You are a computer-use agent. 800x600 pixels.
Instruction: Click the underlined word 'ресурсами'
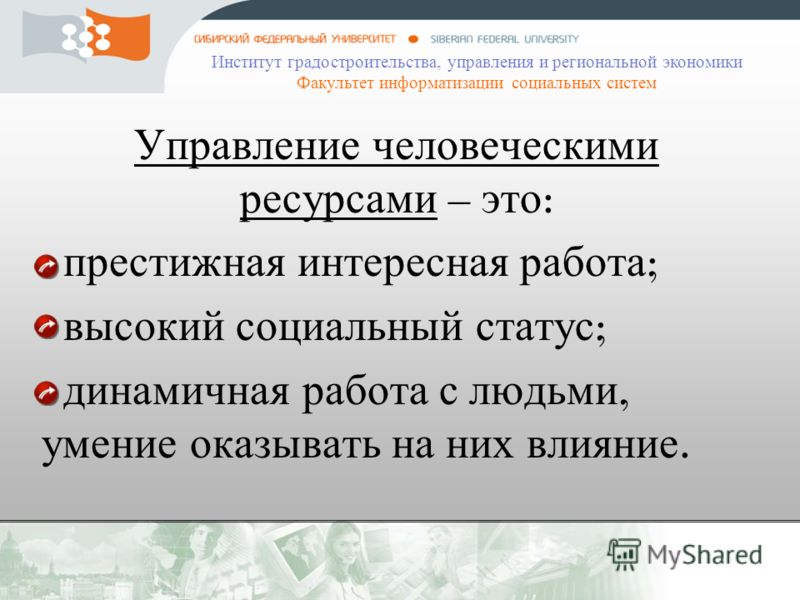coord(338,202)
